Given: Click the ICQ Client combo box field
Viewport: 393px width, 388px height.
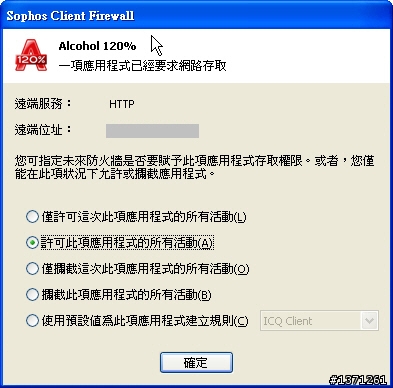Looking at the screenshot, I should pyautogui.click(x=319, y=321).
